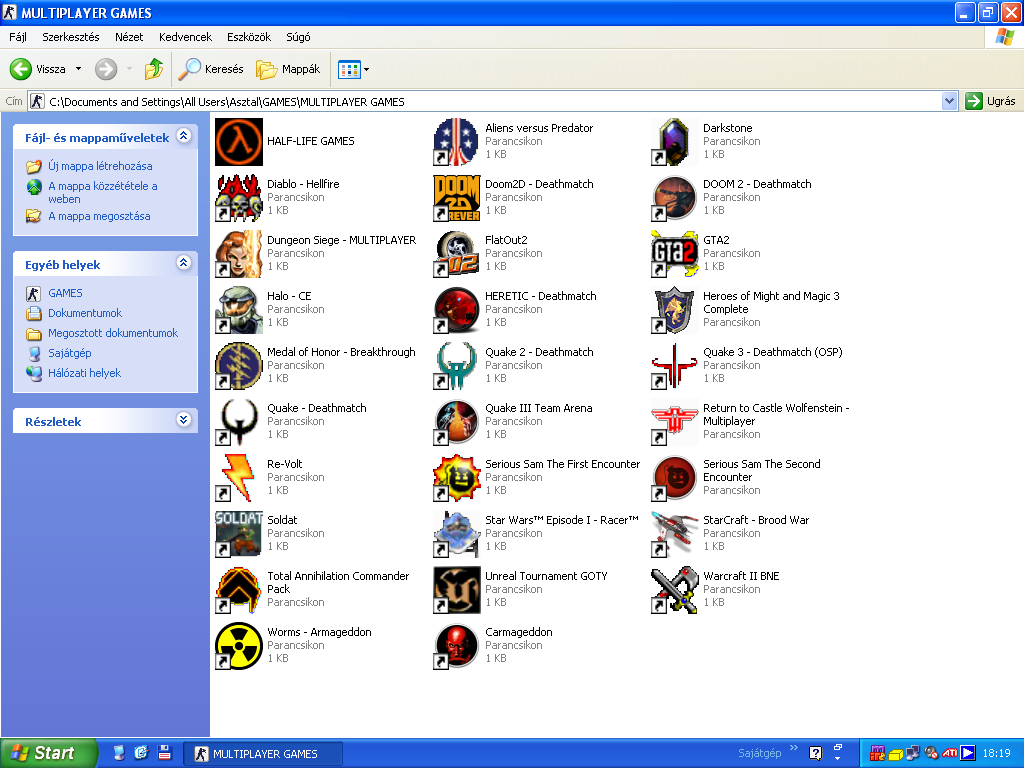Screen dimensions: 1024x768
Task: Click the FlatOut2 shortcut icon
Action: pos(456,254)
